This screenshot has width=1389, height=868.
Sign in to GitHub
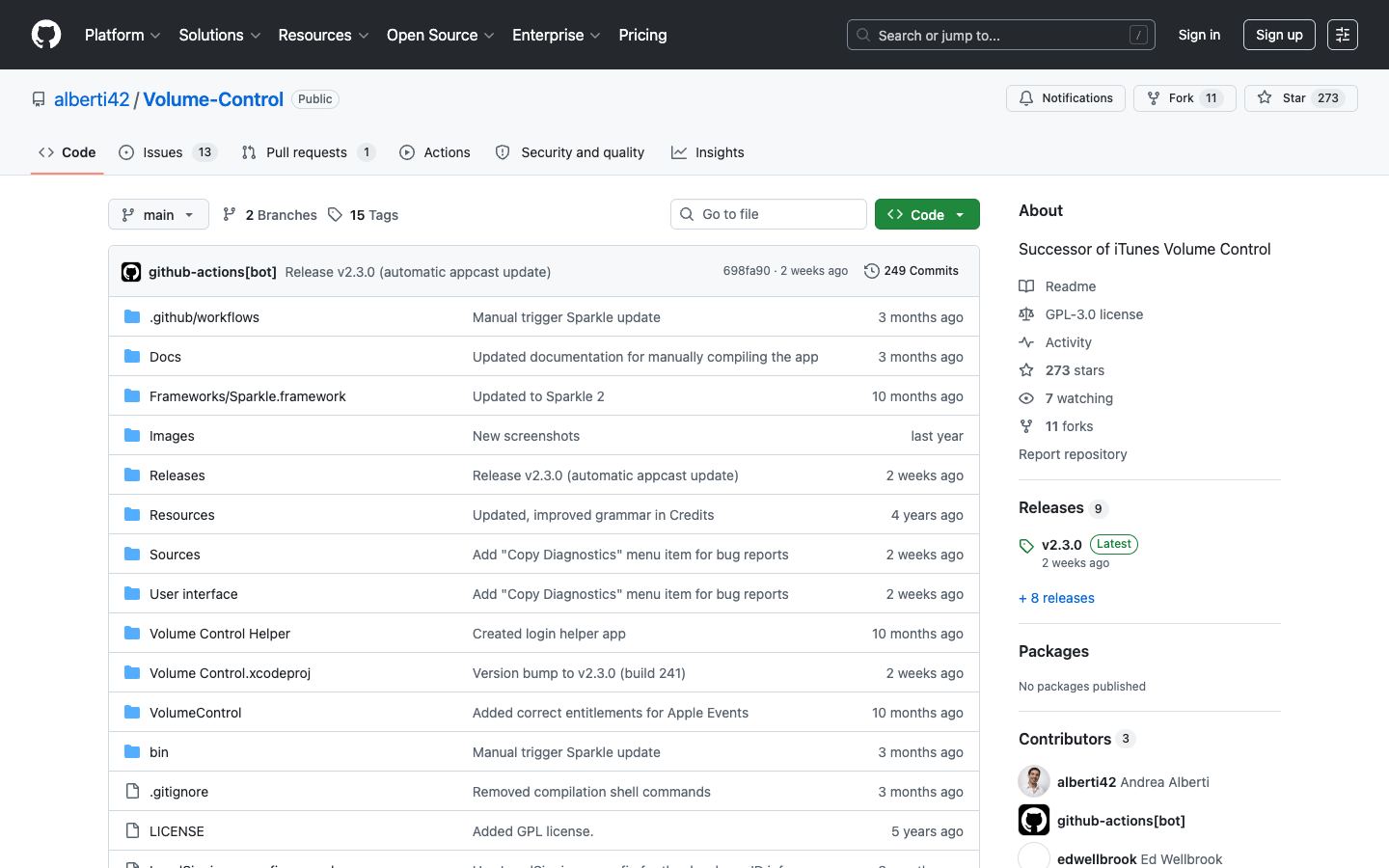(x=1199, y=35)
